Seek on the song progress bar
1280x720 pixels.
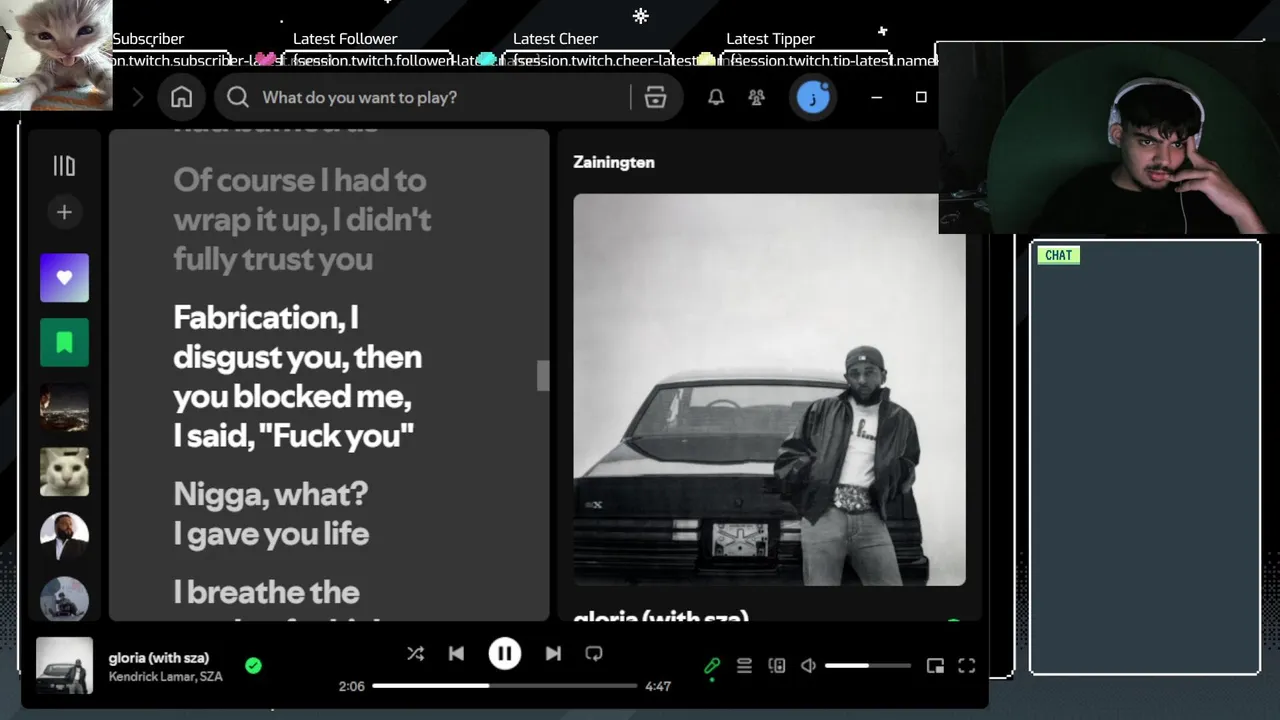click(505, 686)
